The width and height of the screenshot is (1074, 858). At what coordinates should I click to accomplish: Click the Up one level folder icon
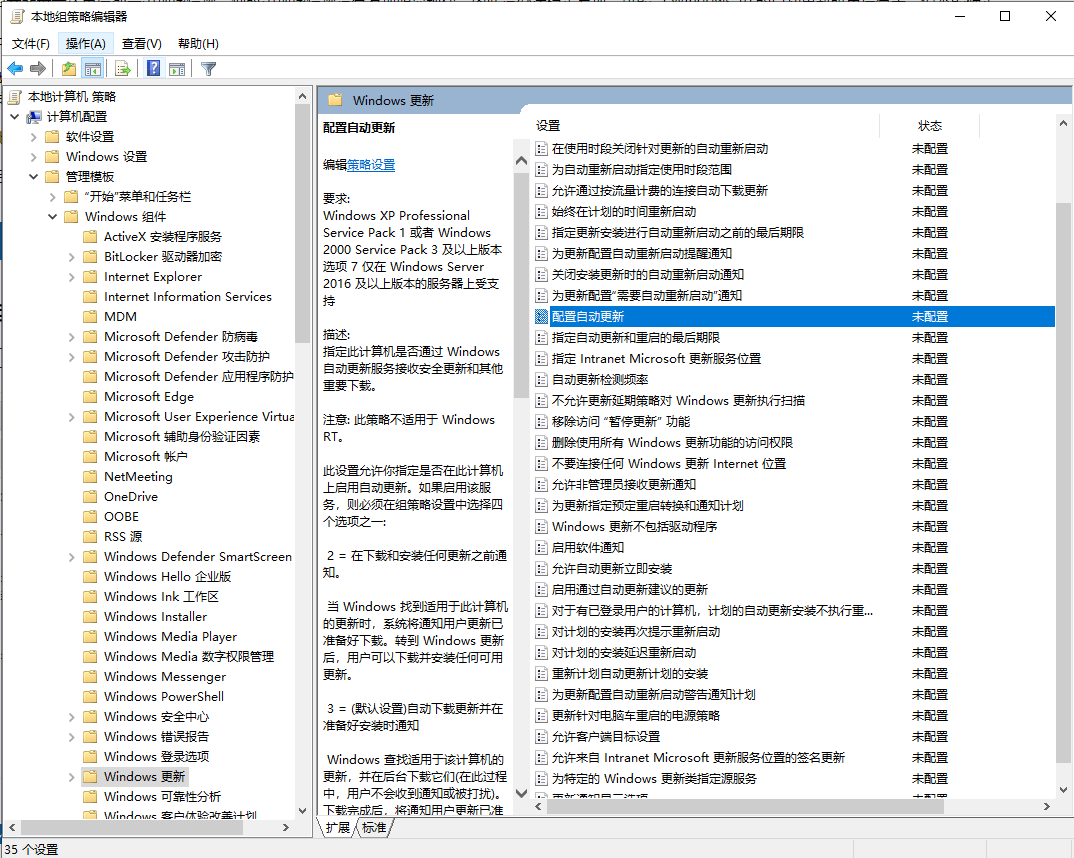point(68,68)
